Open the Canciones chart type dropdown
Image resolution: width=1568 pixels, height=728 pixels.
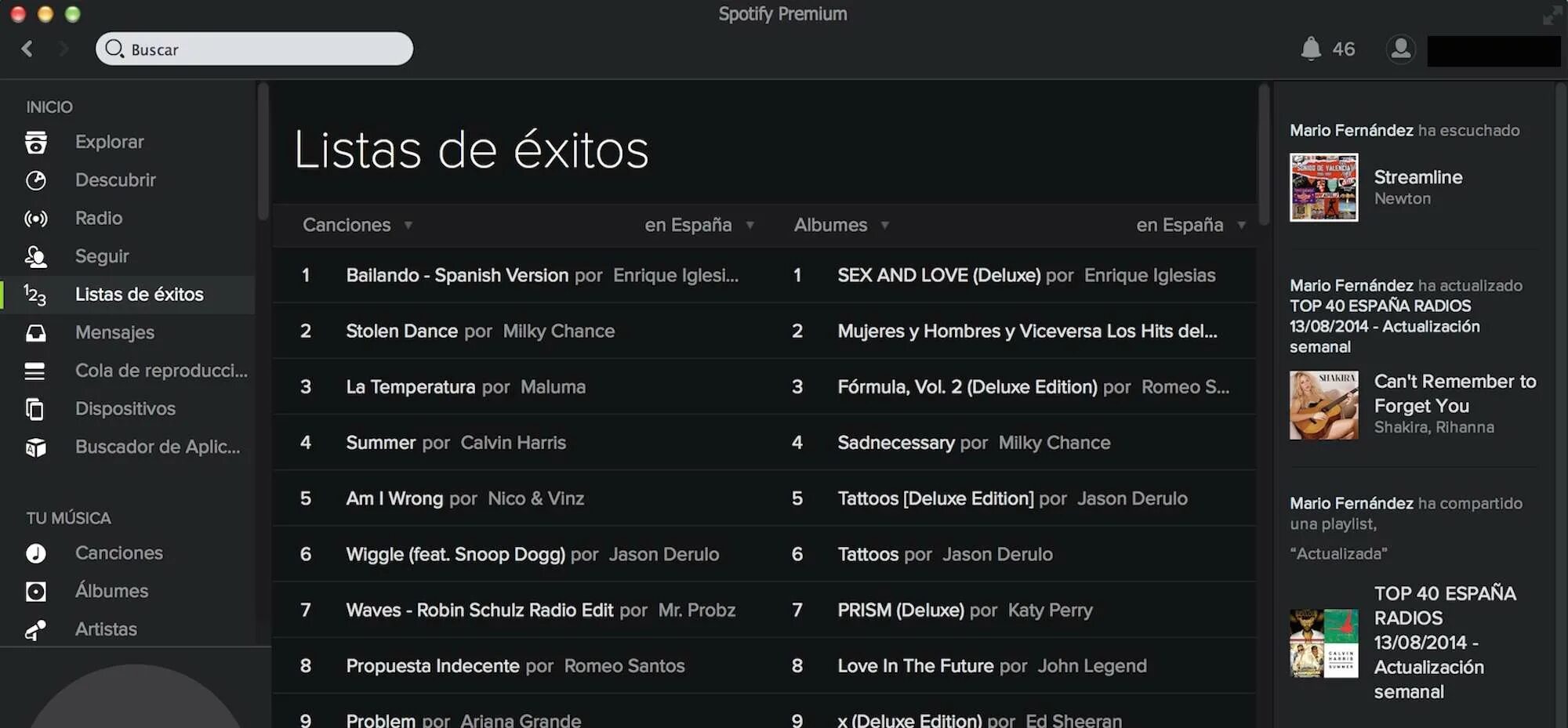click(x=358, y=225)
